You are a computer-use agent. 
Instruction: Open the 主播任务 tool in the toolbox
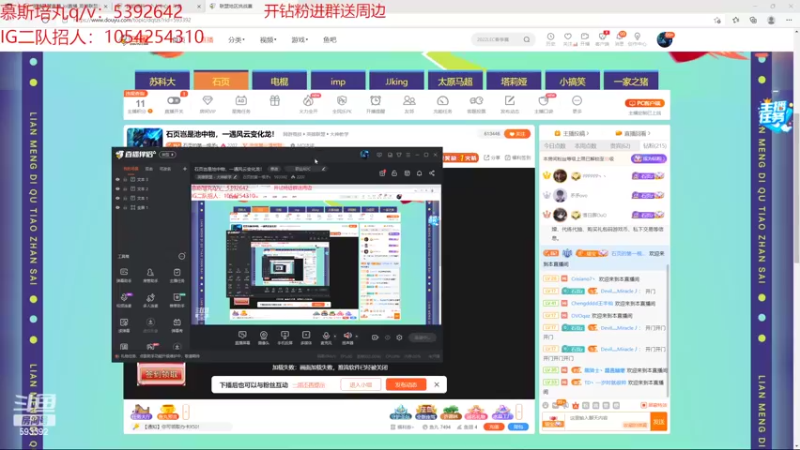tap(177, 275)
